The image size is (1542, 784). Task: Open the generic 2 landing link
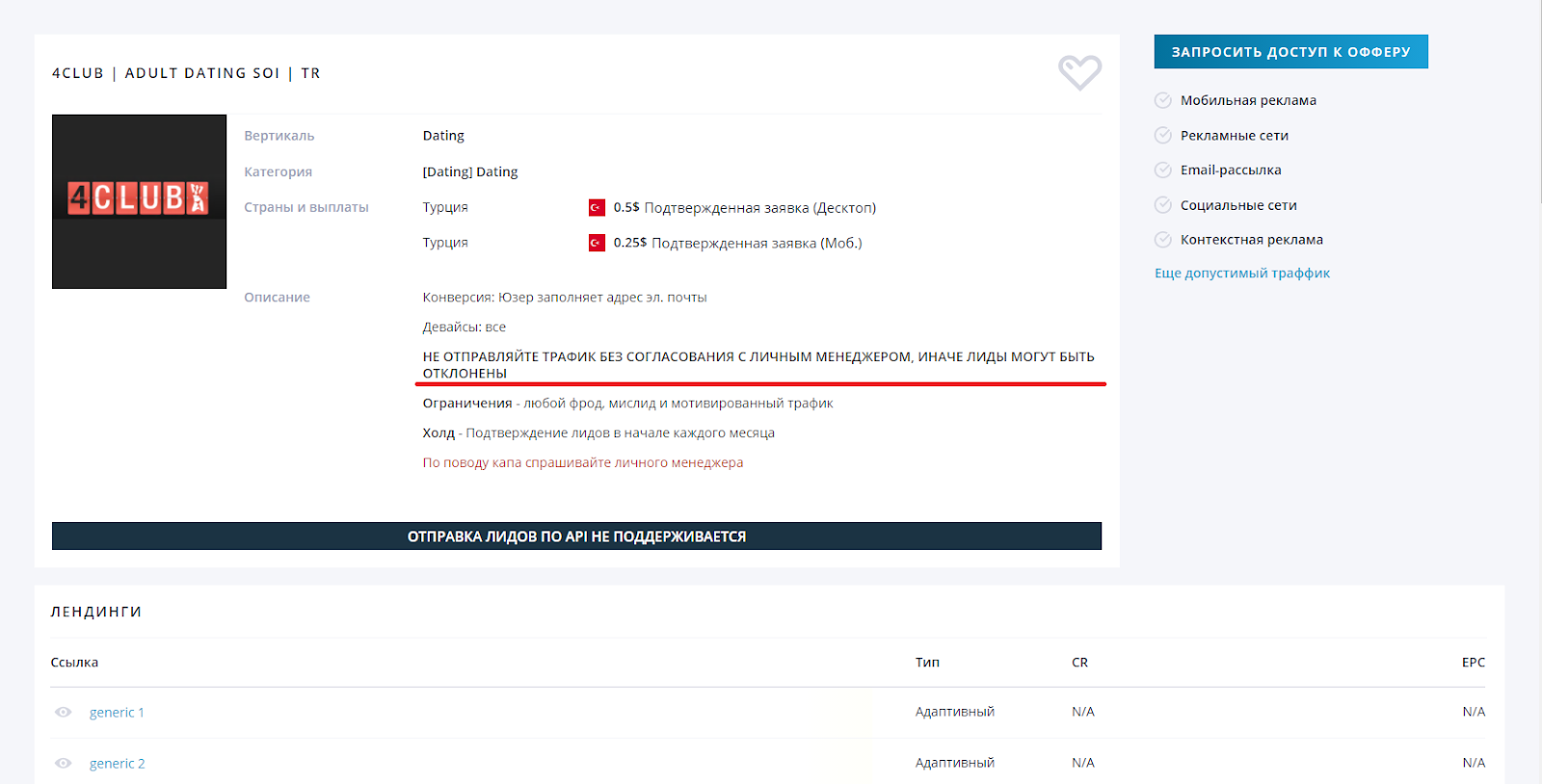(x=117, y=764)
